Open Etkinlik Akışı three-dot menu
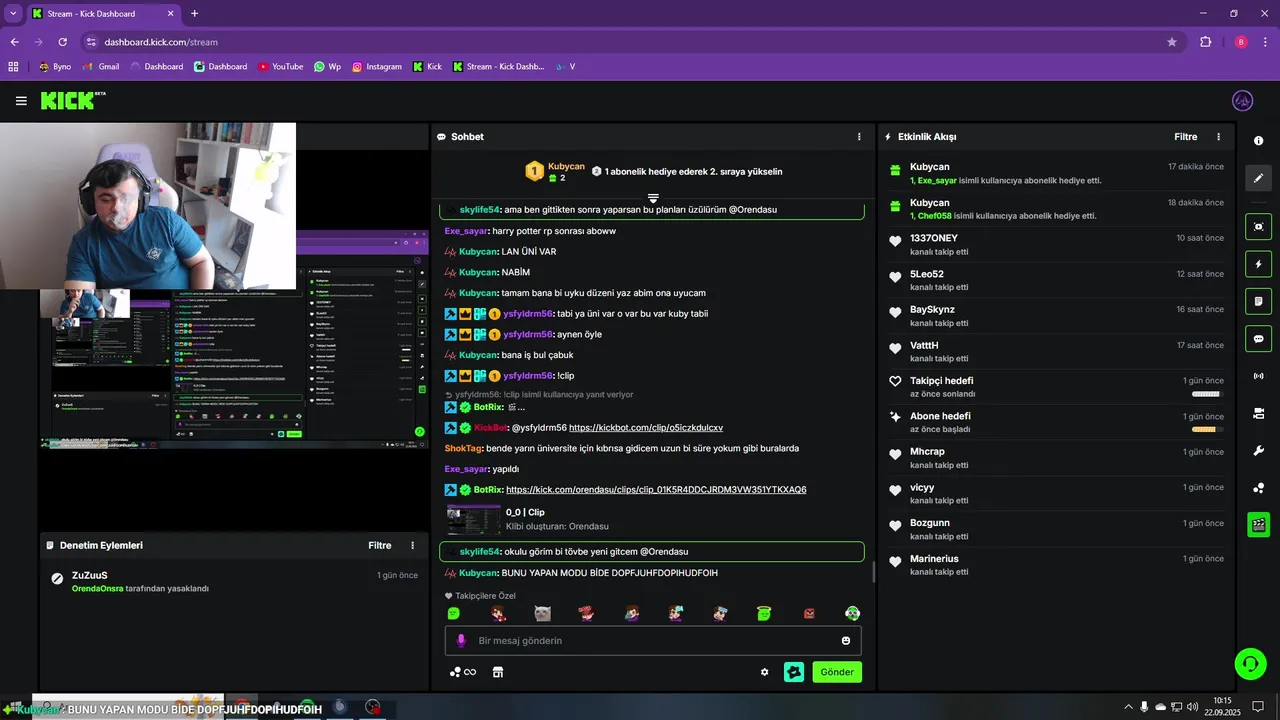The width and height of the screenshot is (1280, 720). tap(1218, 137)
